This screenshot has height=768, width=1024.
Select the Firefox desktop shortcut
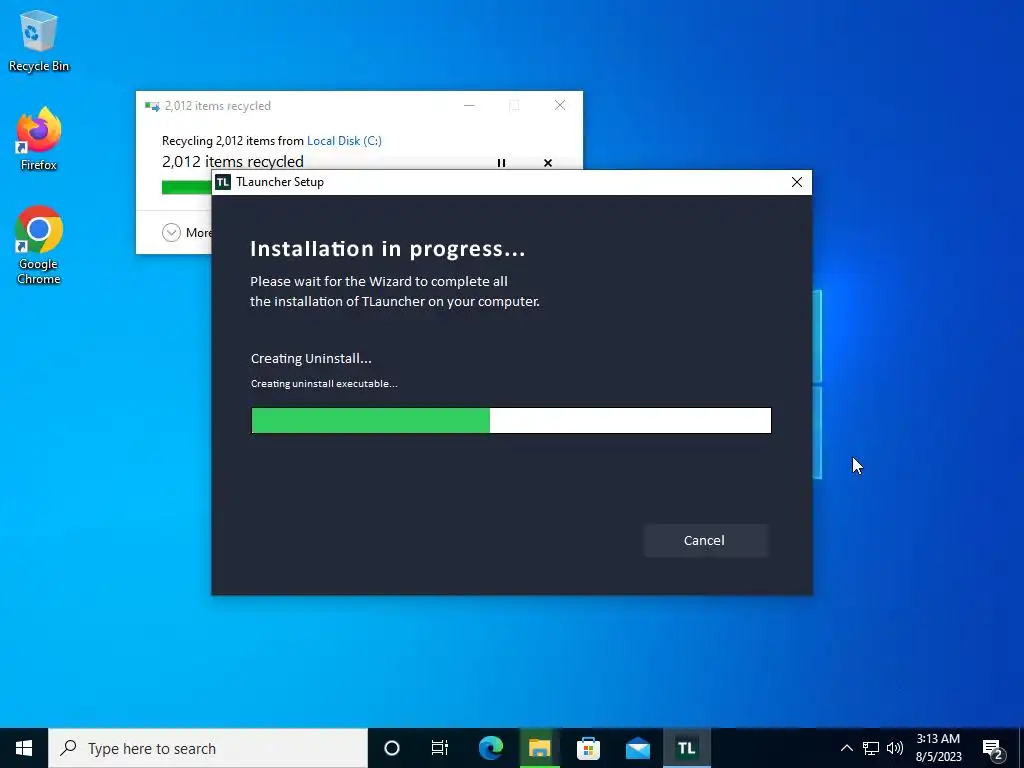(x=39, y=140)
